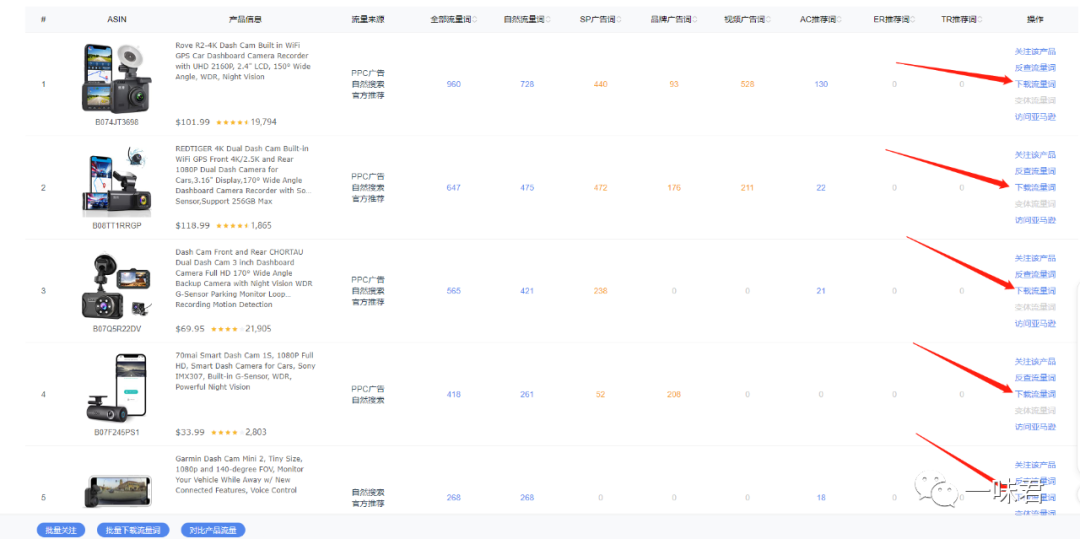1080x539 pixels.
Task: Click the 对比产品流量 button
Action: click(x=213, y=530)
